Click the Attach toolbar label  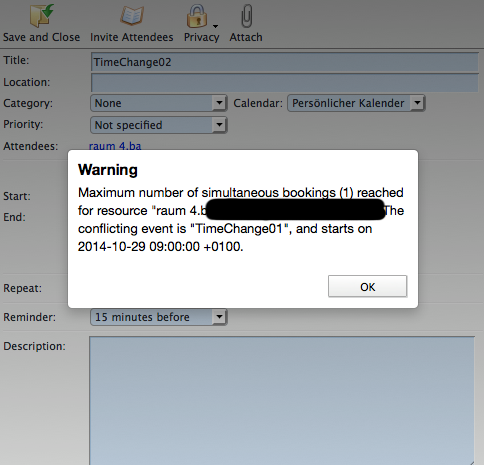point(246,37)
